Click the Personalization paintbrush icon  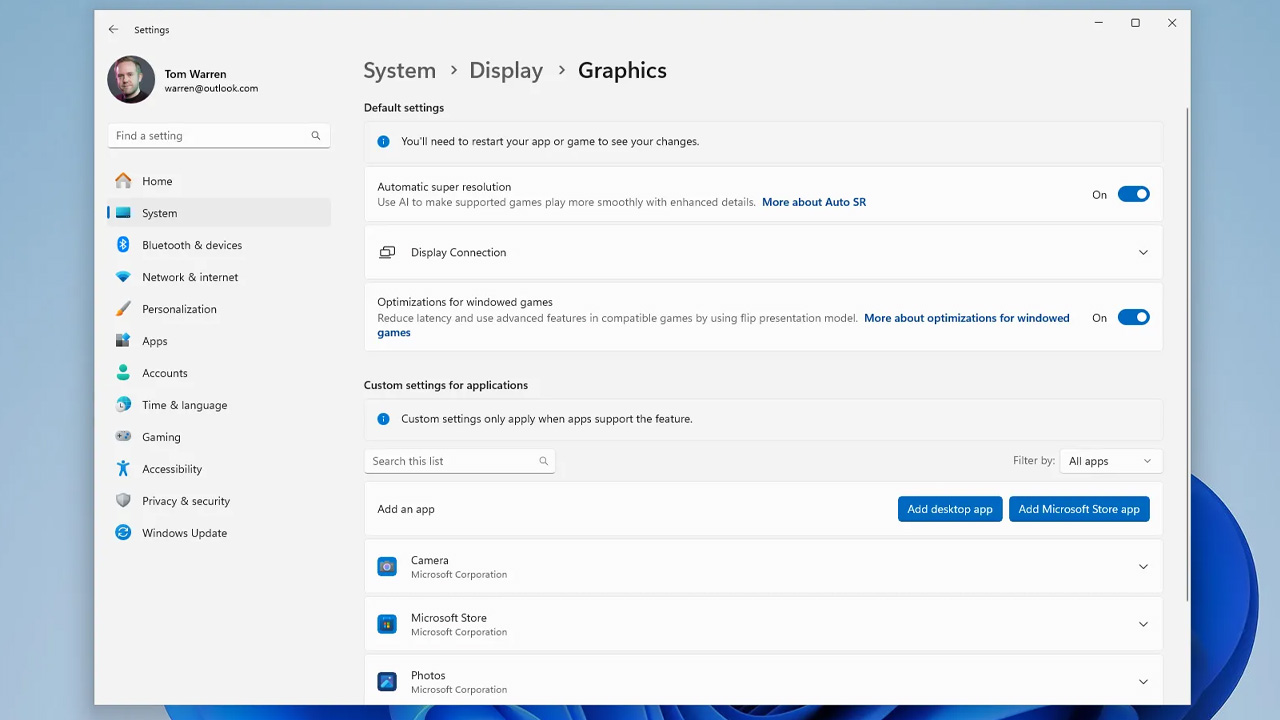coord(123,309)
